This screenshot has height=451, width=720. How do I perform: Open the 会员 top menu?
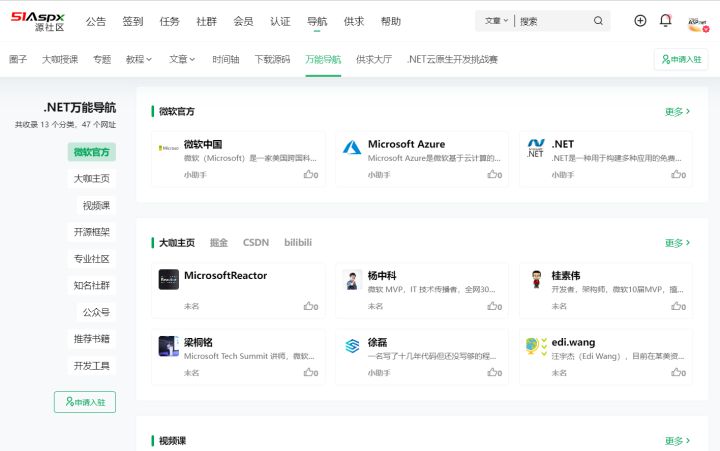tap(243, 22)
